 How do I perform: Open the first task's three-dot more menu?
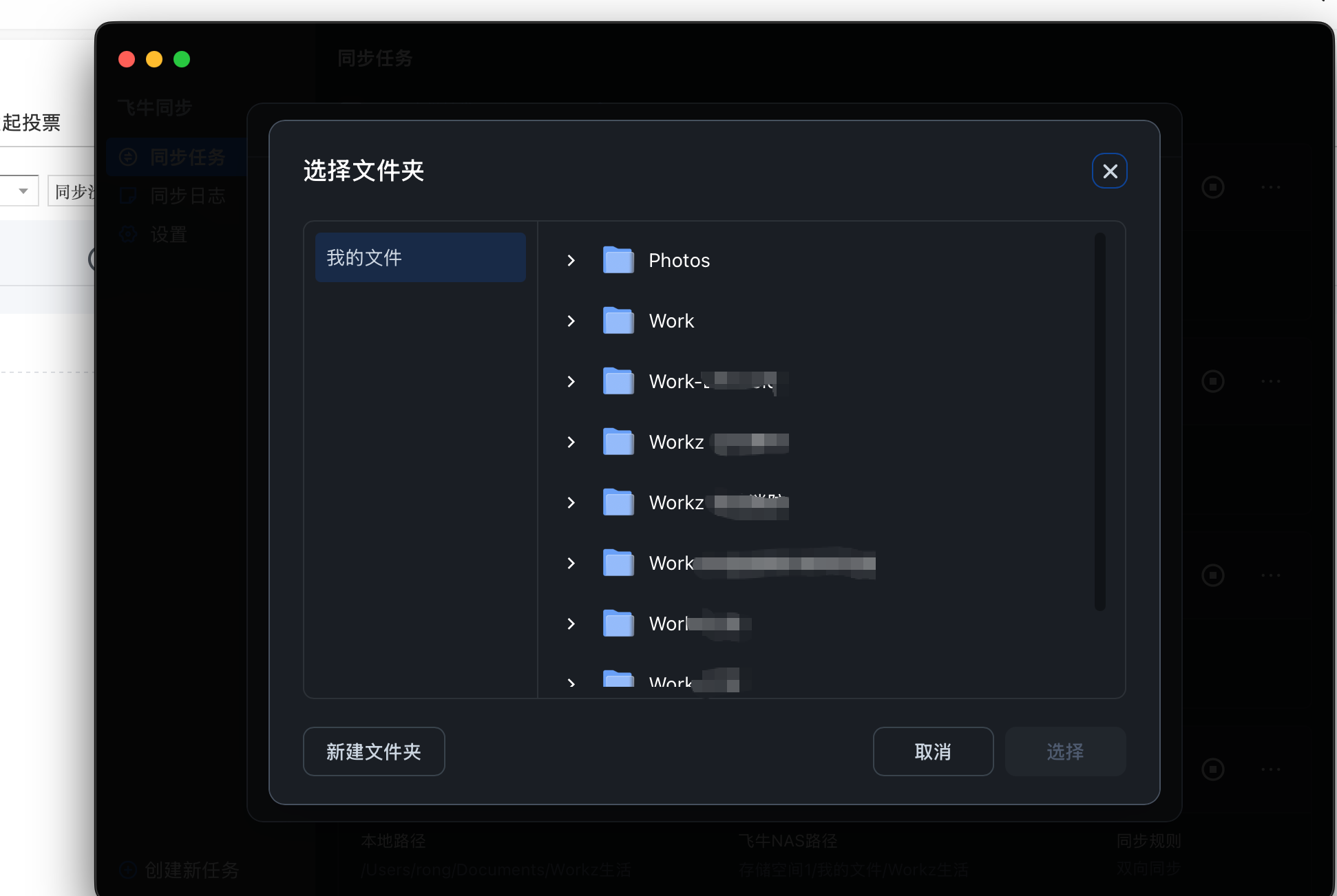pos(1270,187)
